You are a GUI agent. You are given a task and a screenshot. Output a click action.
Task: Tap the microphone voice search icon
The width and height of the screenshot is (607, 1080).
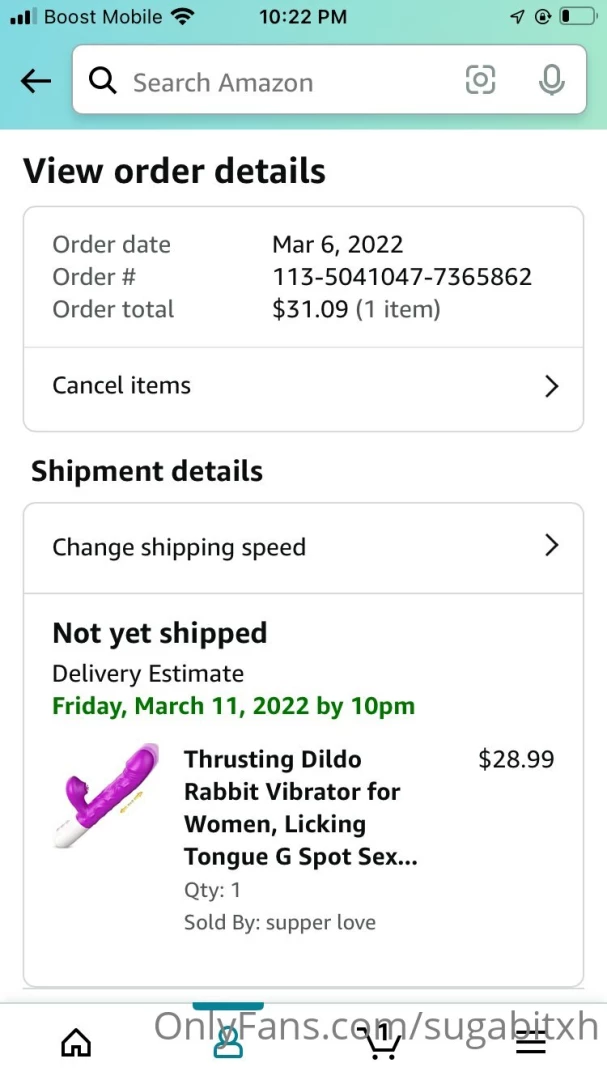click(551, 81)
